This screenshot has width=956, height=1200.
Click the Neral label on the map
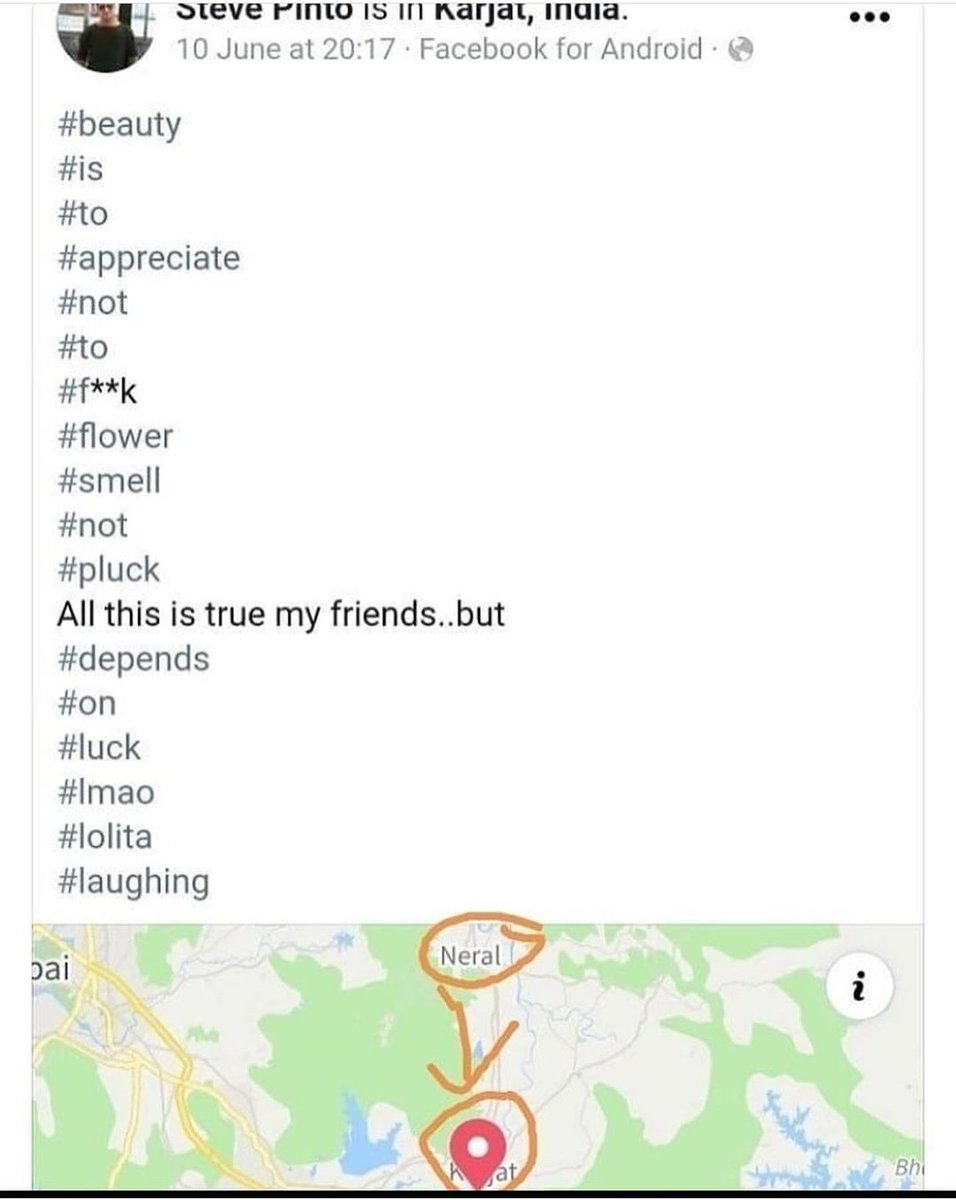tap(470, 955)
